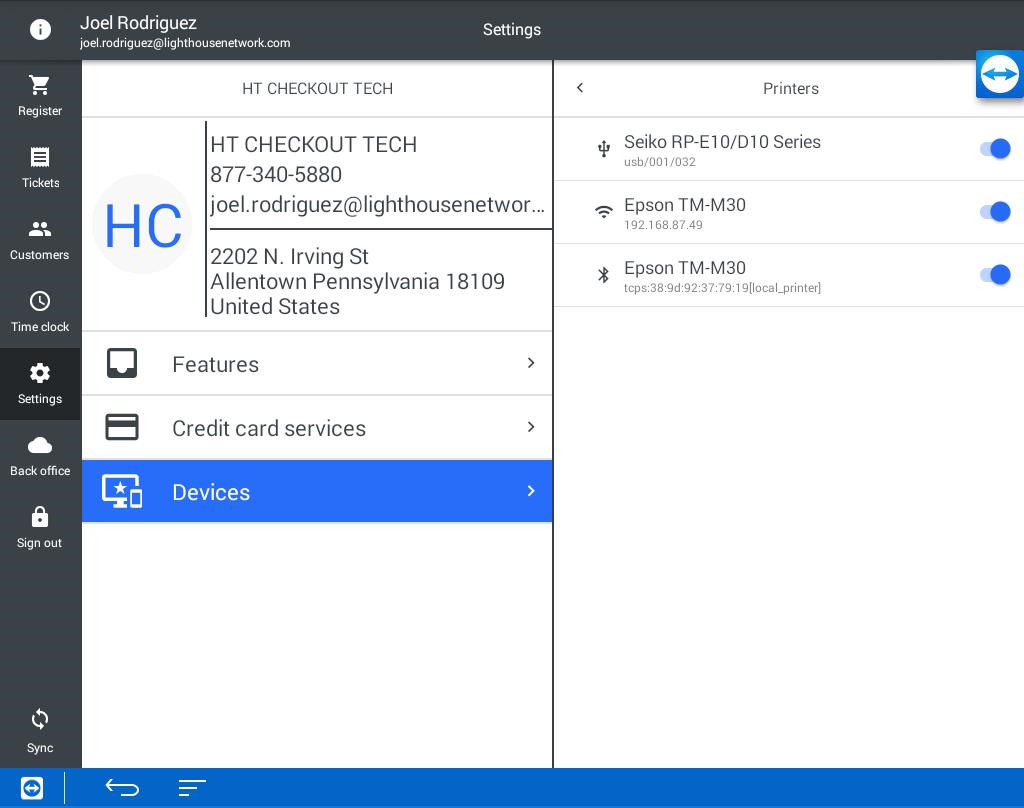The width and height of the screenshot is (1024, 808).
Task: Click the info icon in header
Action: (x=40, y=30)
